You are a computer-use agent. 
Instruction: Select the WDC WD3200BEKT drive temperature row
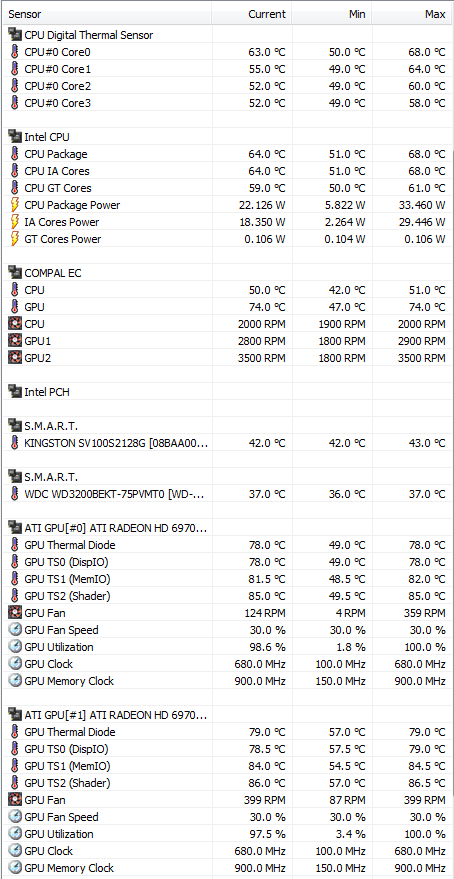point(228,494)
